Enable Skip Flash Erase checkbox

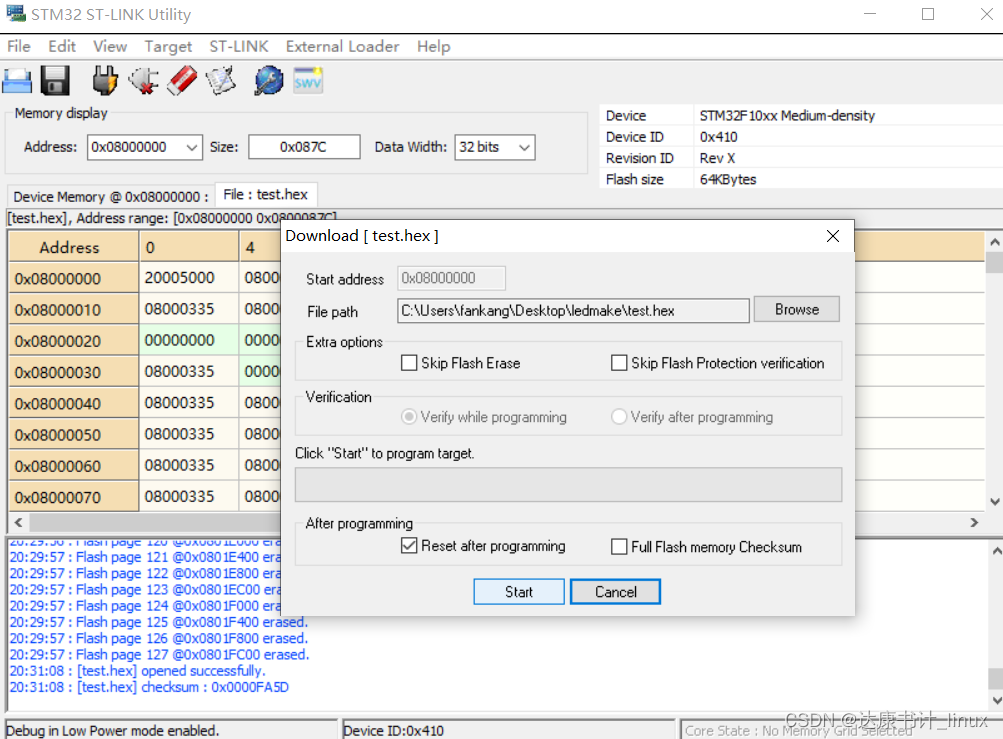[409, 363]
